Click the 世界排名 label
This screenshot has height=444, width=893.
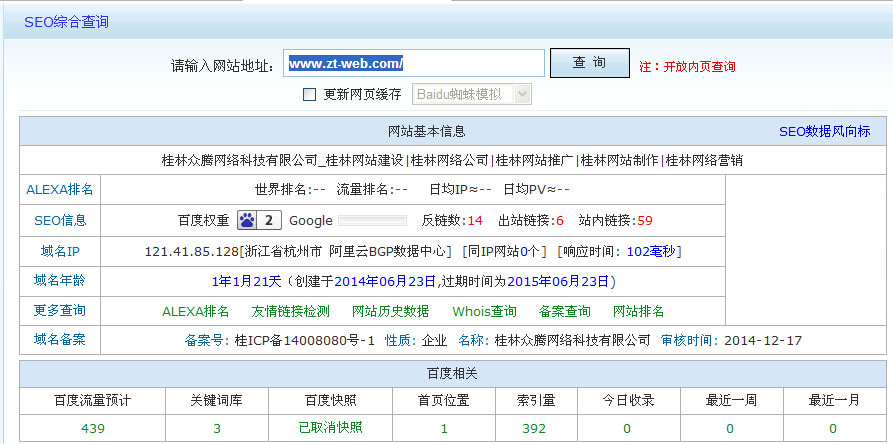click(282, 190)
